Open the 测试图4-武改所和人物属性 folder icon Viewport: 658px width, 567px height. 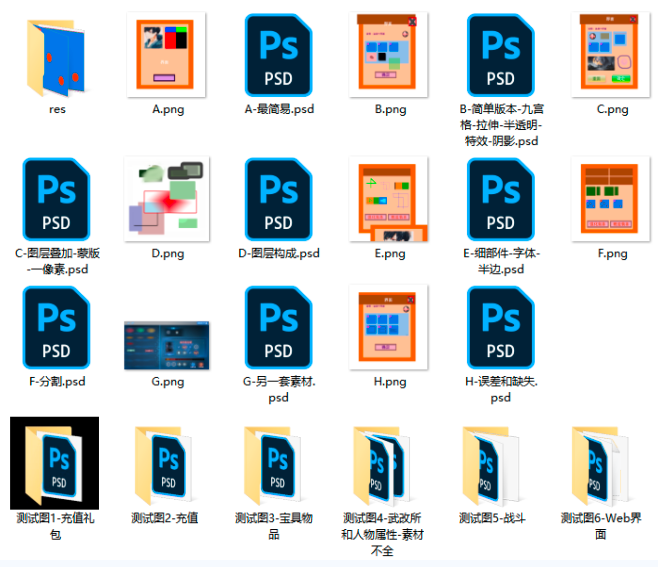(382, 465)
